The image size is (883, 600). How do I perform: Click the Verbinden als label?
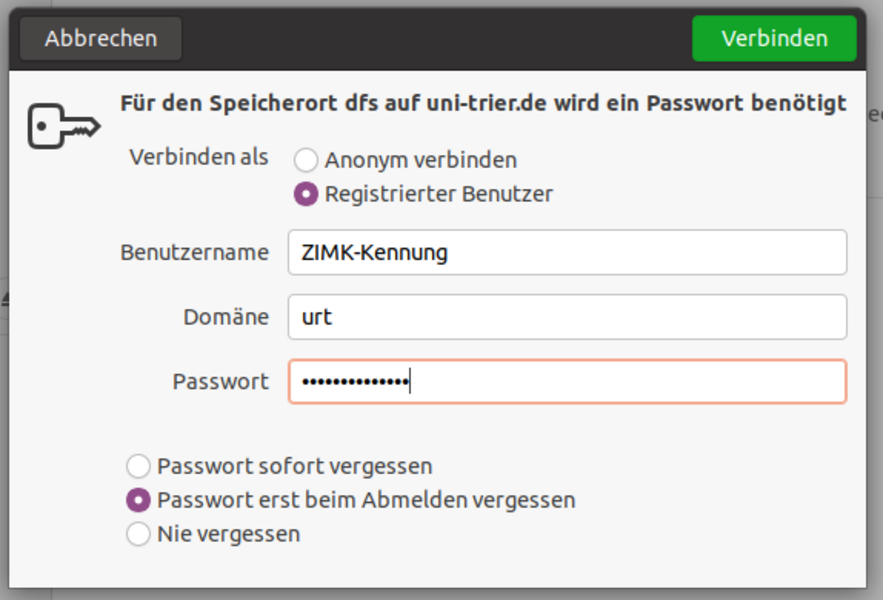199,158
